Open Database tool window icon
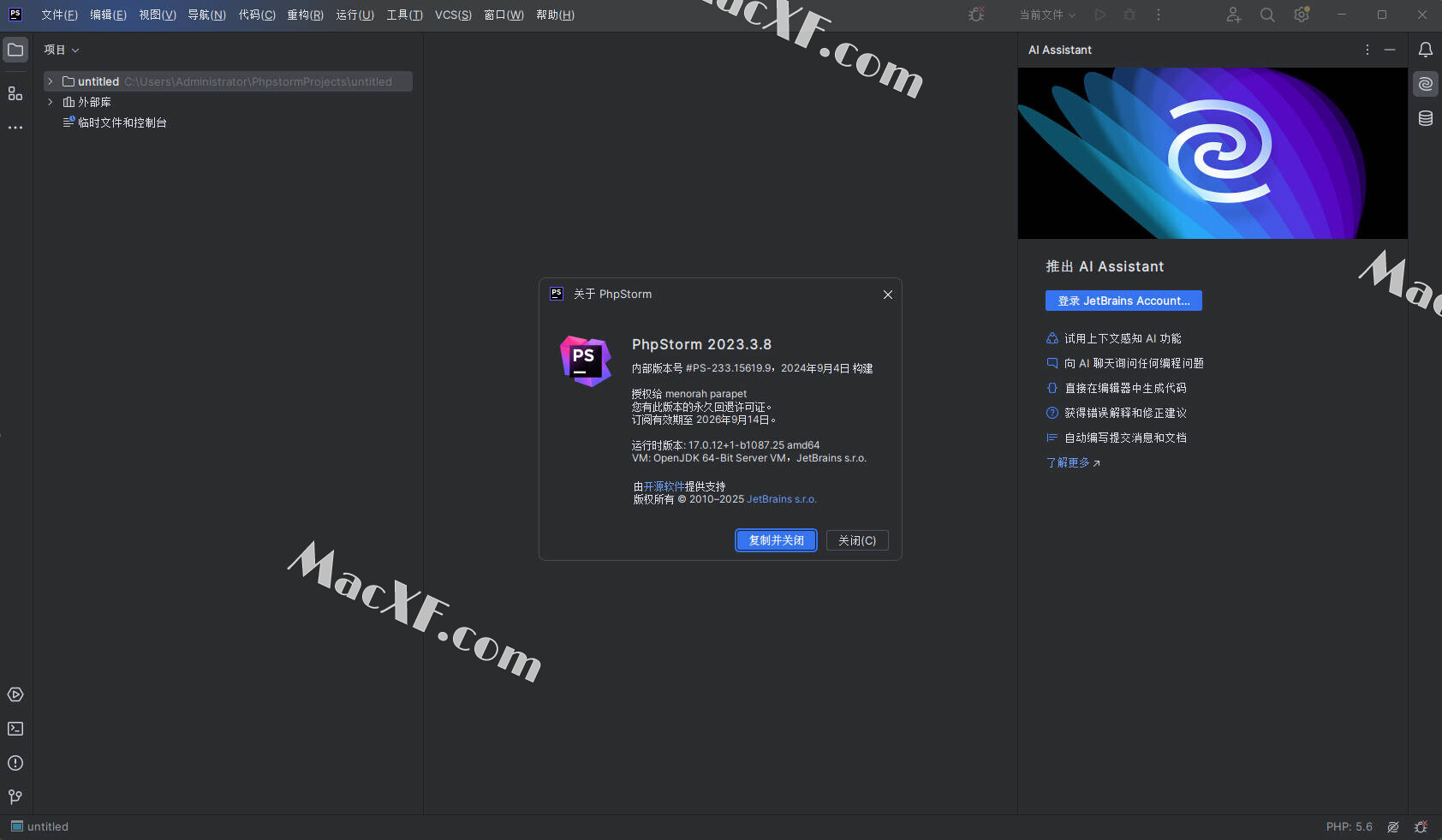 1426,118
